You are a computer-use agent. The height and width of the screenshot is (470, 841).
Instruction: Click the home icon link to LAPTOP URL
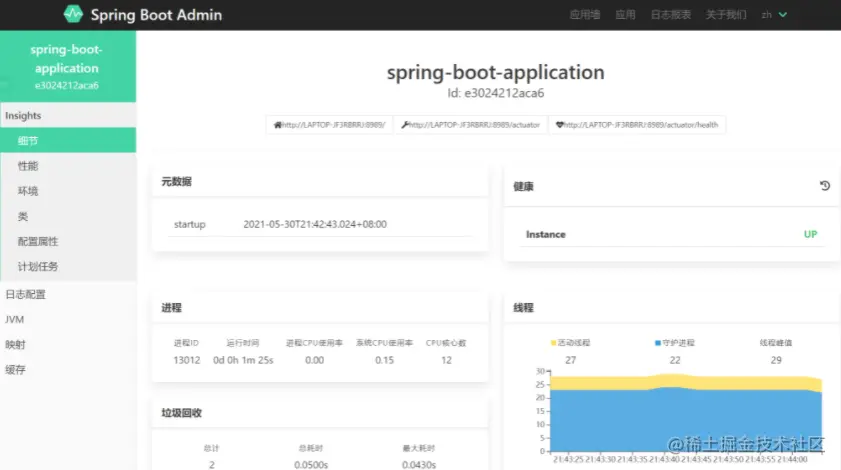pos(277,125)
